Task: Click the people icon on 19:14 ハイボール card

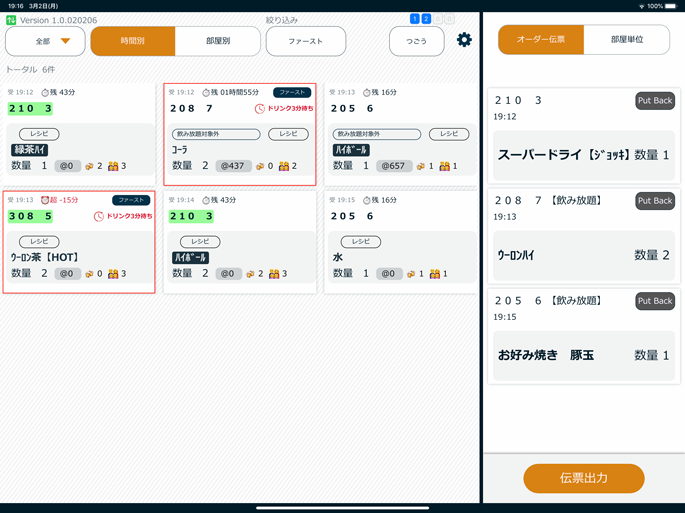Action: 274,274
